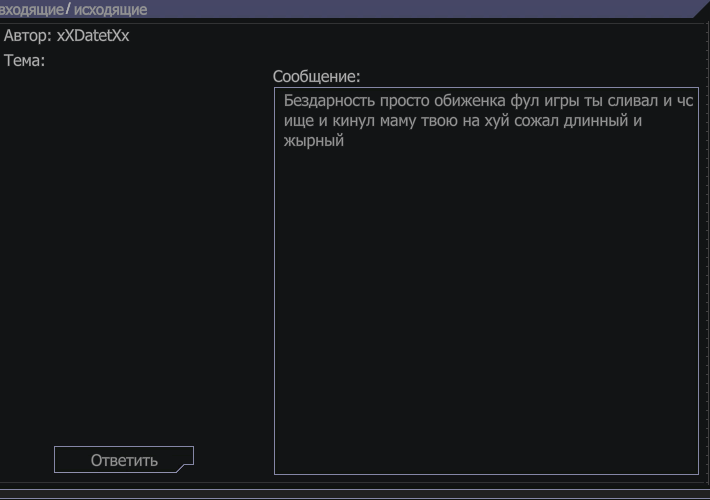Click the second line of the message text

(x=463, y=121)
